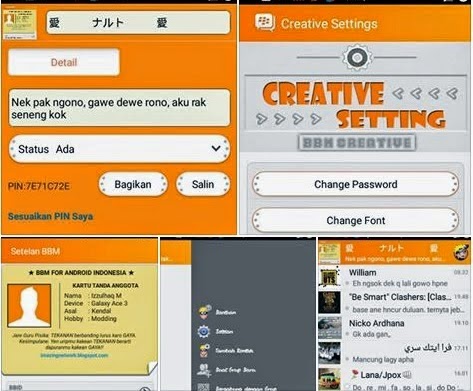Tap the gear icon above the Creative Setting banner
The image size is (473, 391).
(357, 57)
